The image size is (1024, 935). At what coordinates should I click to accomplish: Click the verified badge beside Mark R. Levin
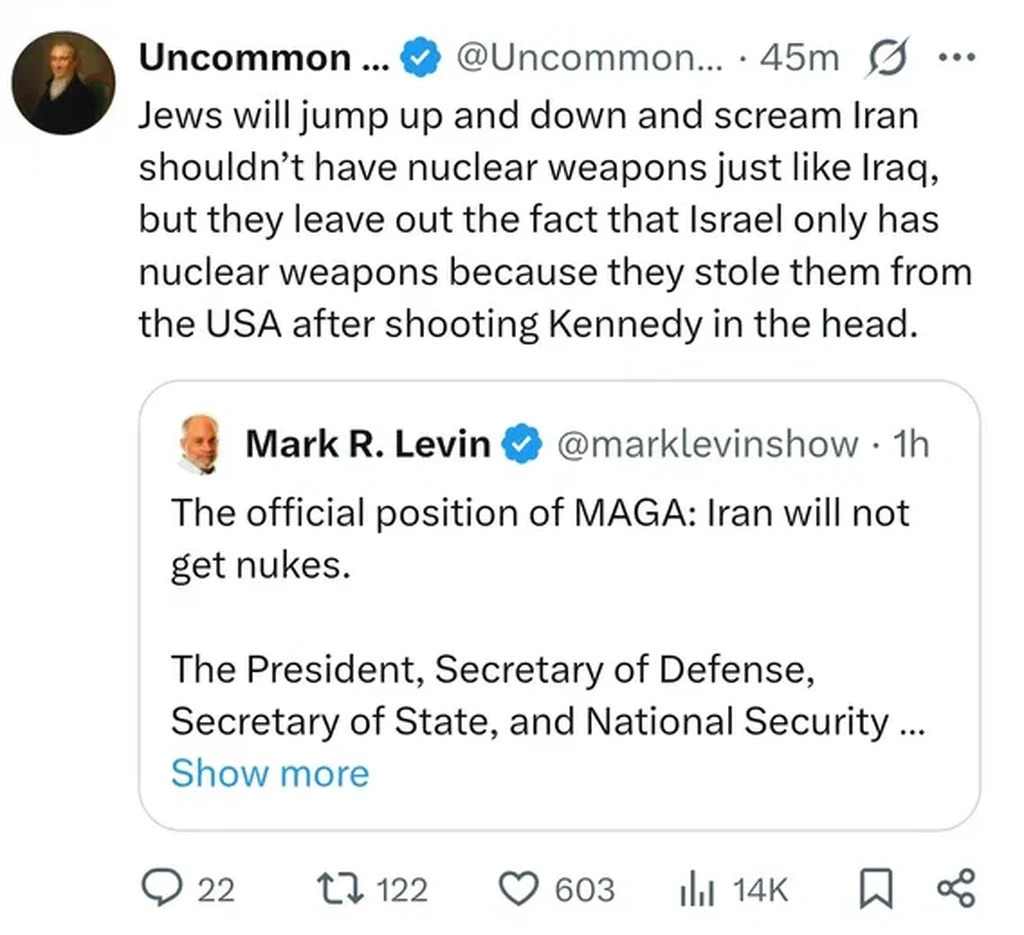[520, 443]
